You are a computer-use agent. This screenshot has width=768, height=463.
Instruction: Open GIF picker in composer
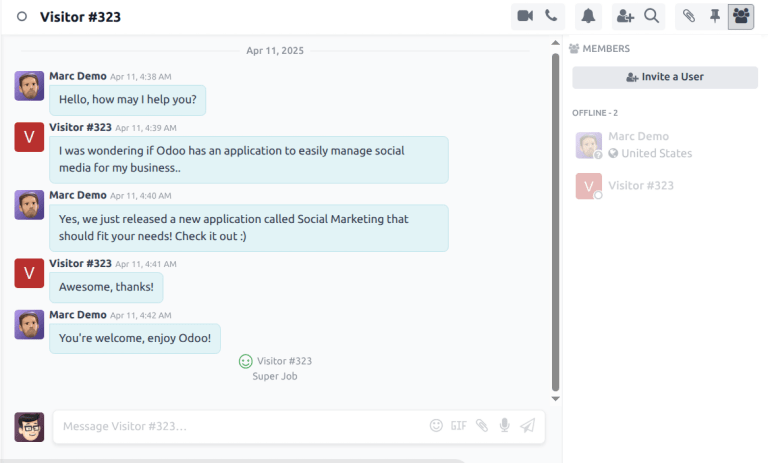tap(459, 425)
